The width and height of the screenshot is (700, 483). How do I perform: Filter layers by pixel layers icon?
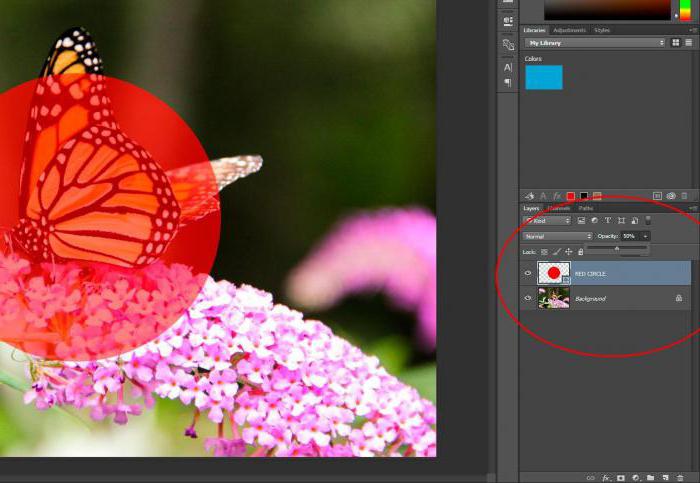pos(581,221)
